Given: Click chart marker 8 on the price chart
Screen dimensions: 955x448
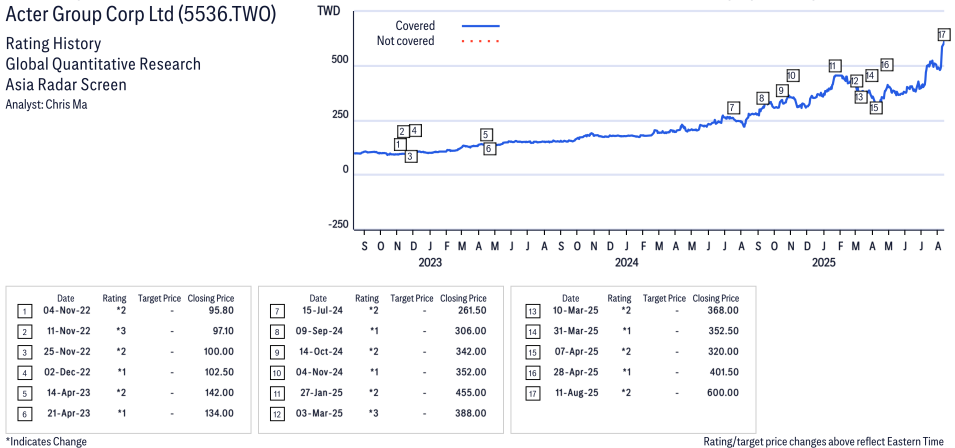Looking at the screenshot, I should pos(761,98).
